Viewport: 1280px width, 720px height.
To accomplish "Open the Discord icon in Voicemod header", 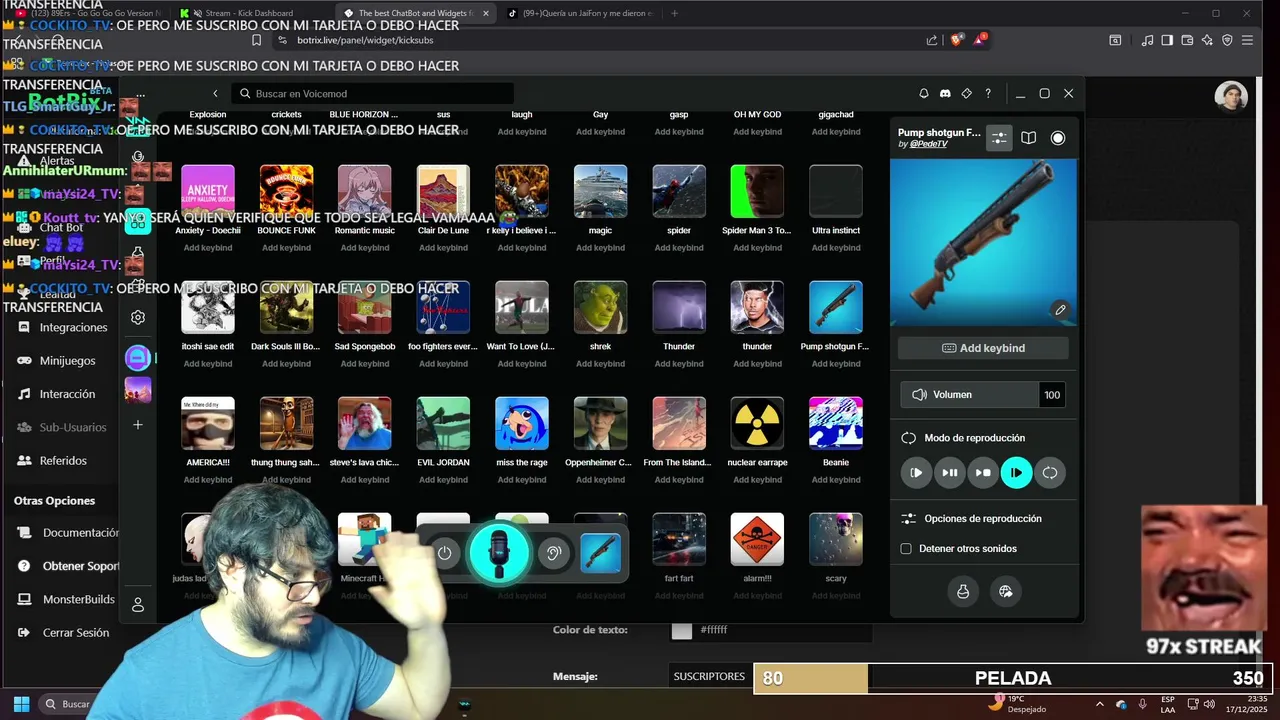I will 945,93.
